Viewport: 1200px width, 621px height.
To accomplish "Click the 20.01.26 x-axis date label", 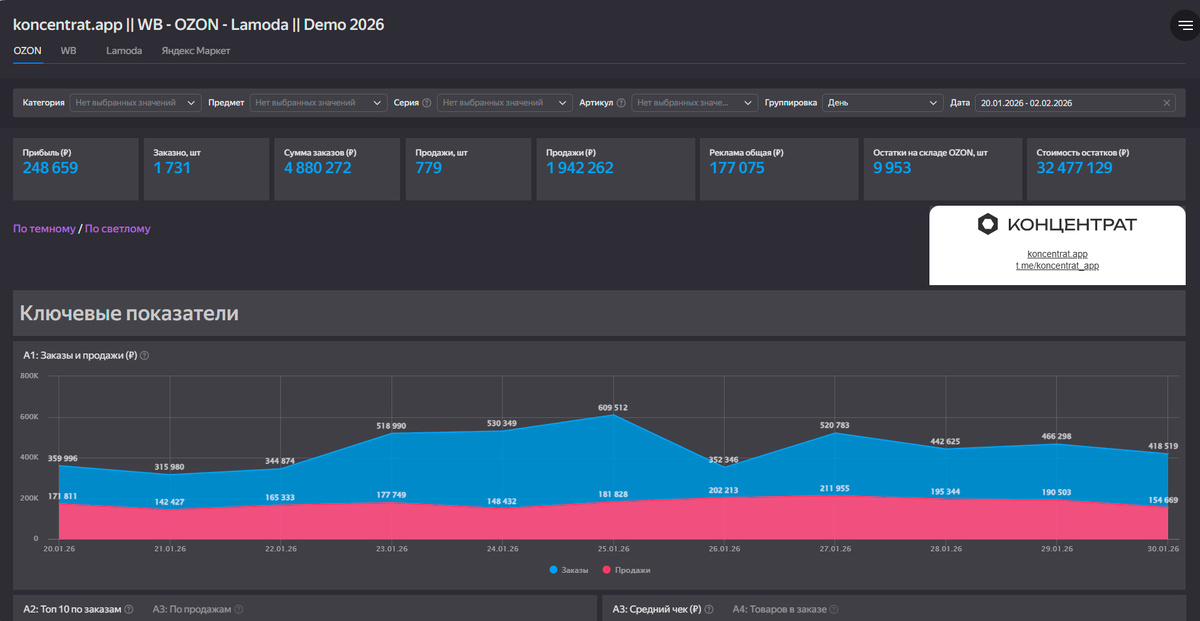I will (59, 548).
